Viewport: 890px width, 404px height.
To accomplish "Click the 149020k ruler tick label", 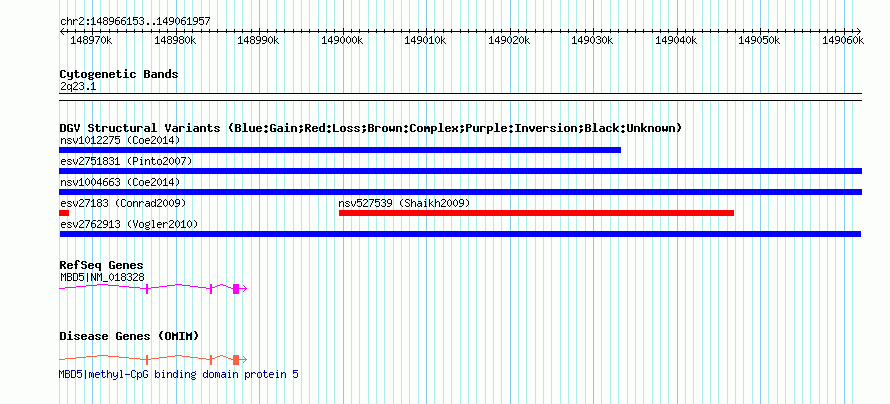I will tap(509, 40).
